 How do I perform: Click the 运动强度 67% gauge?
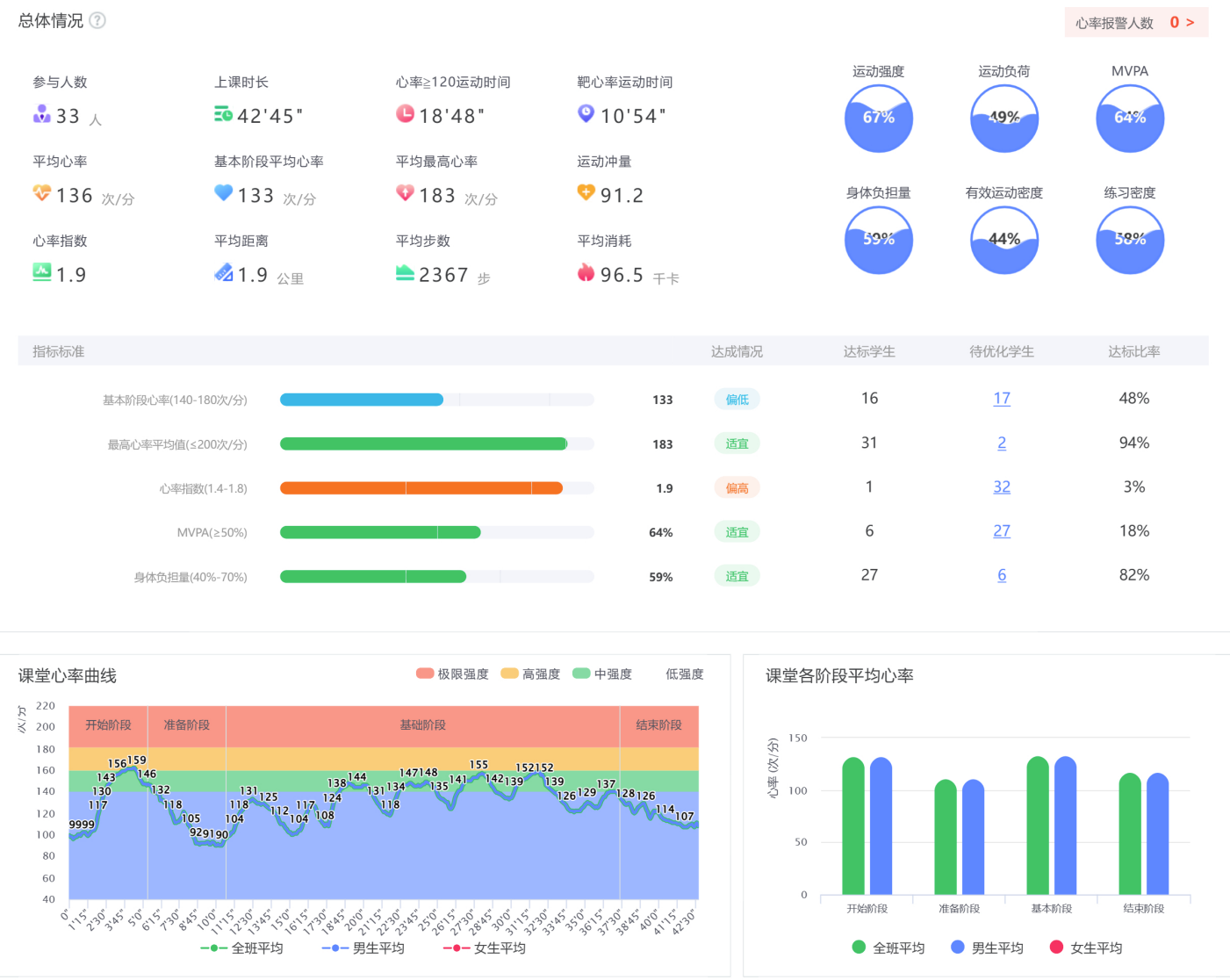[879, 119]
